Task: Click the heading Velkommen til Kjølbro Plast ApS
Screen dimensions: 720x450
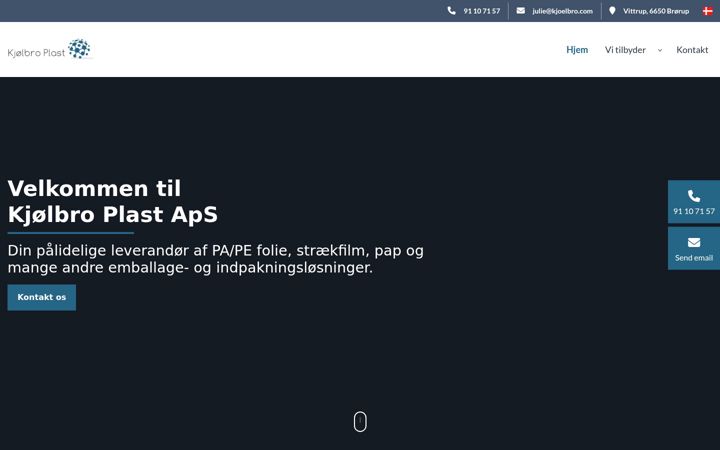Action: pyautogui.click(x=113, y=202)
